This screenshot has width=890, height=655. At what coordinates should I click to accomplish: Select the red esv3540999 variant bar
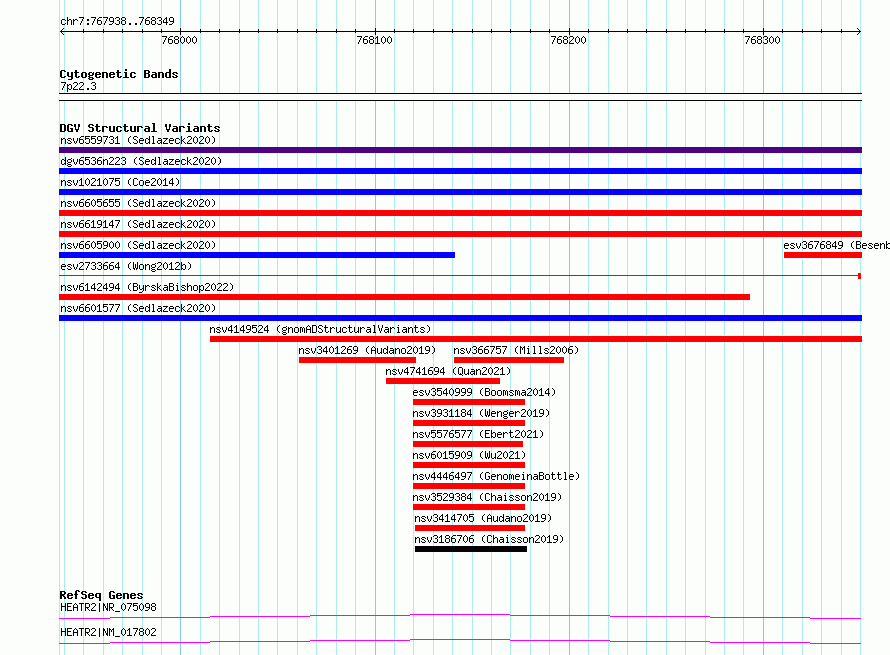coord(469,402)
